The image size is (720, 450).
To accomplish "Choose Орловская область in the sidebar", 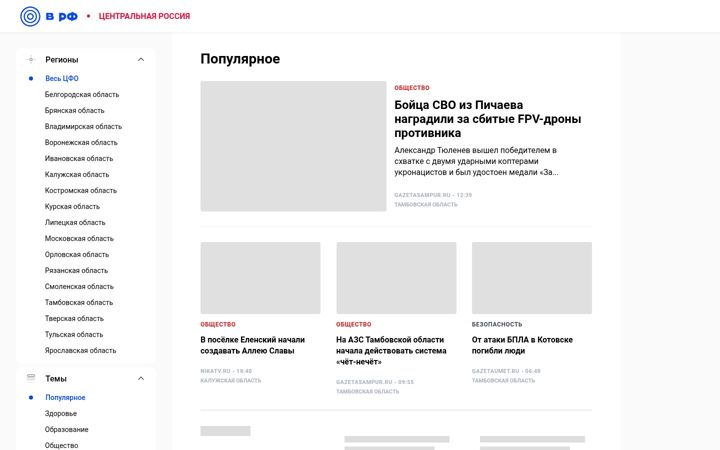I will point(77,255).
